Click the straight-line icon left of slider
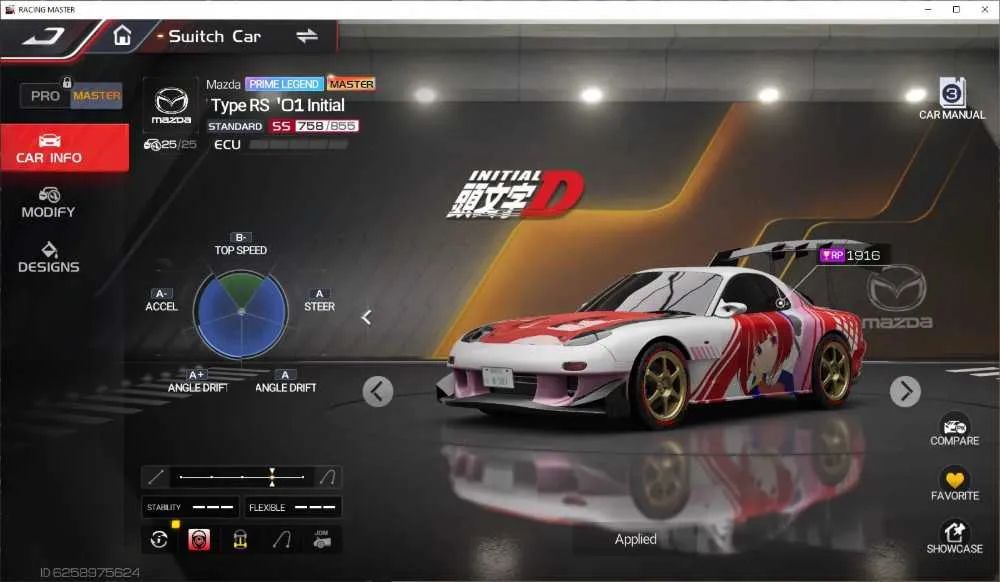 coord(156,476)
